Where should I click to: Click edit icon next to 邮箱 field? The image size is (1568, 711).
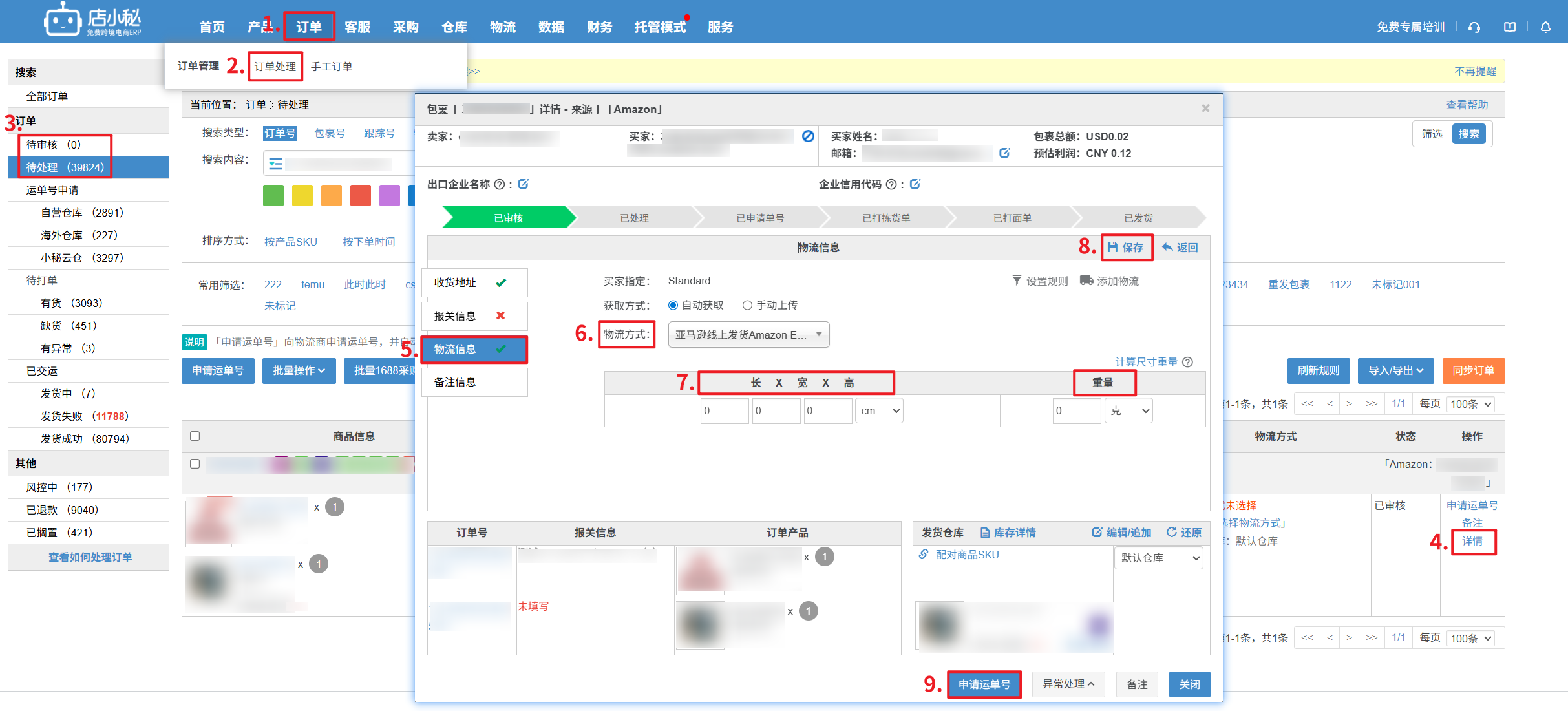coord(1004,153)
